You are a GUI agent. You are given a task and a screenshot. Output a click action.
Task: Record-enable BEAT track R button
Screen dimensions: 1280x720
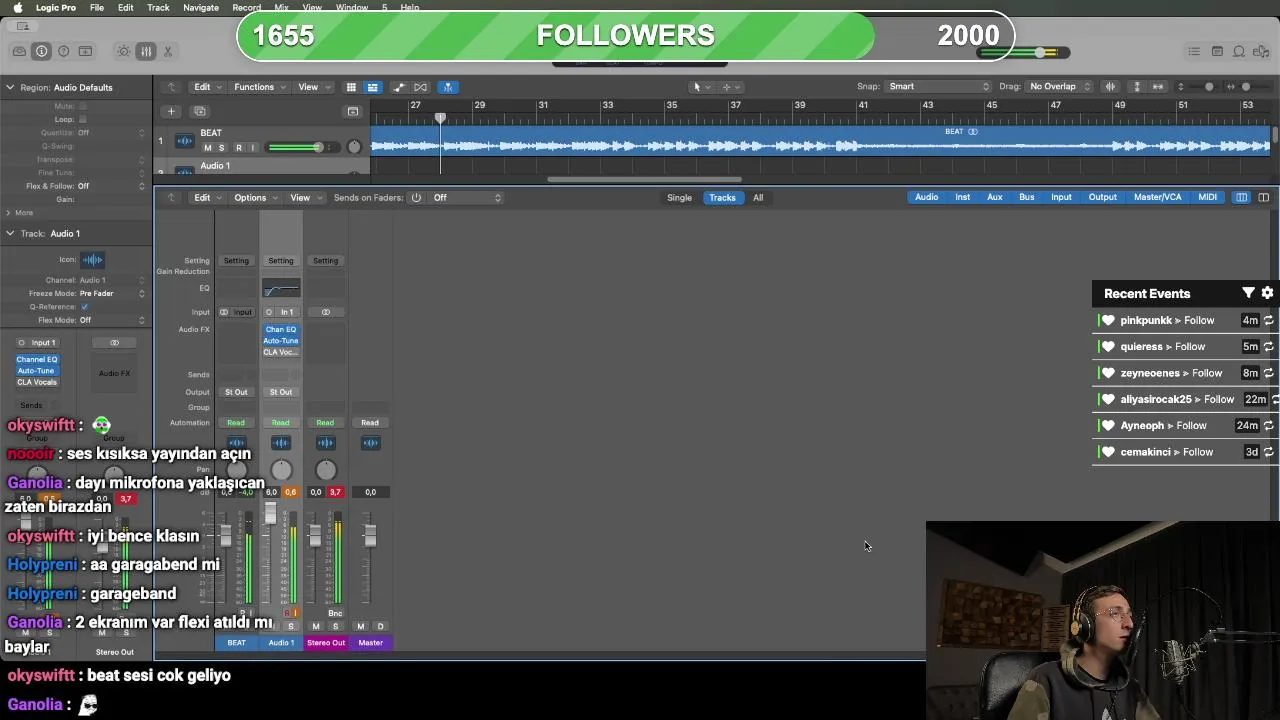tap(238, 148)
